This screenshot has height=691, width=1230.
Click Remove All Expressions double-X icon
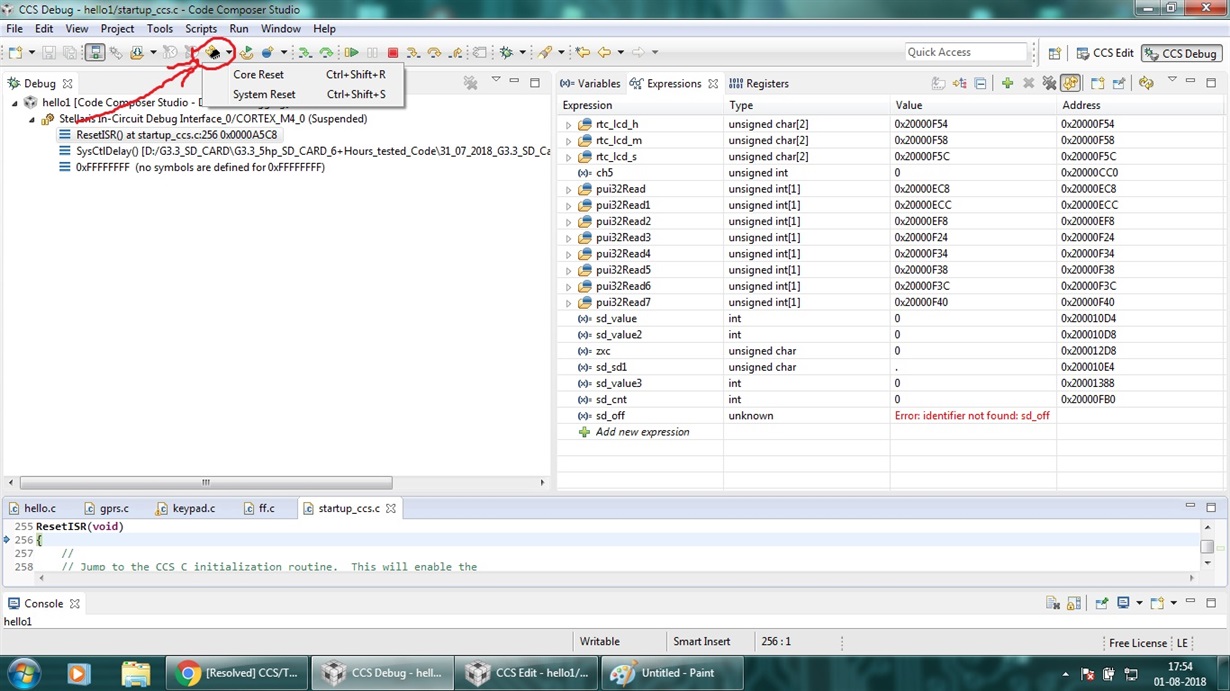tap(1049, 83)
